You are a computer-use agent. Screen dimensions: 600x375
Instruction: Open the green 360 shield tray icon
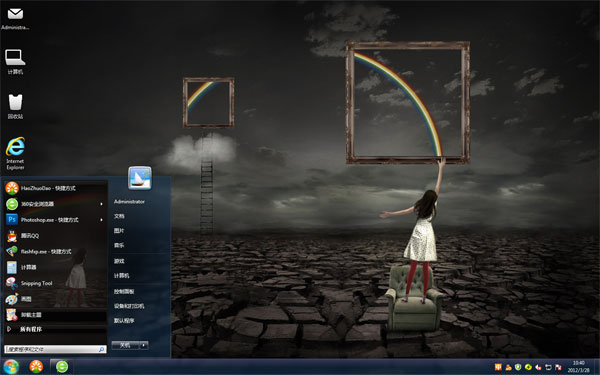(518, 367)
